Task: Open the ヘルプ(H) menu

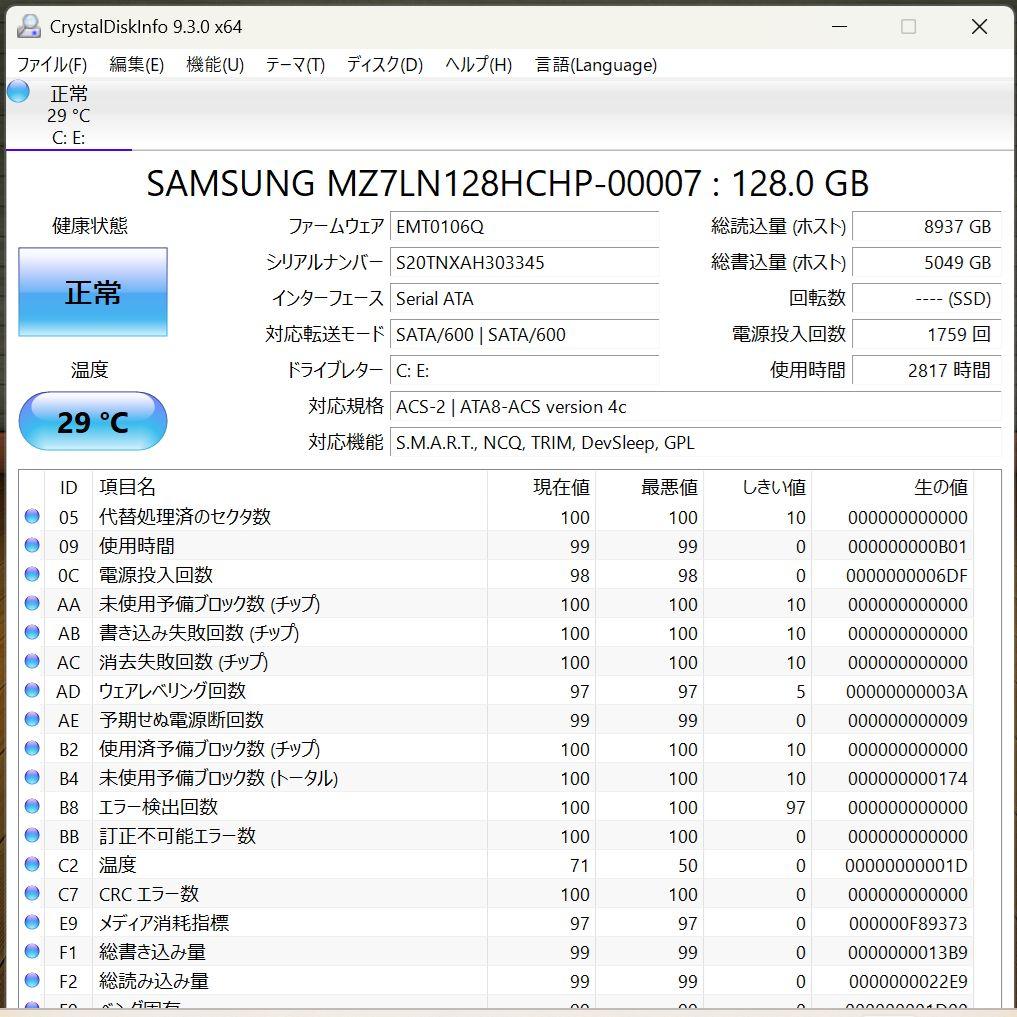Action: coord(479,65)
